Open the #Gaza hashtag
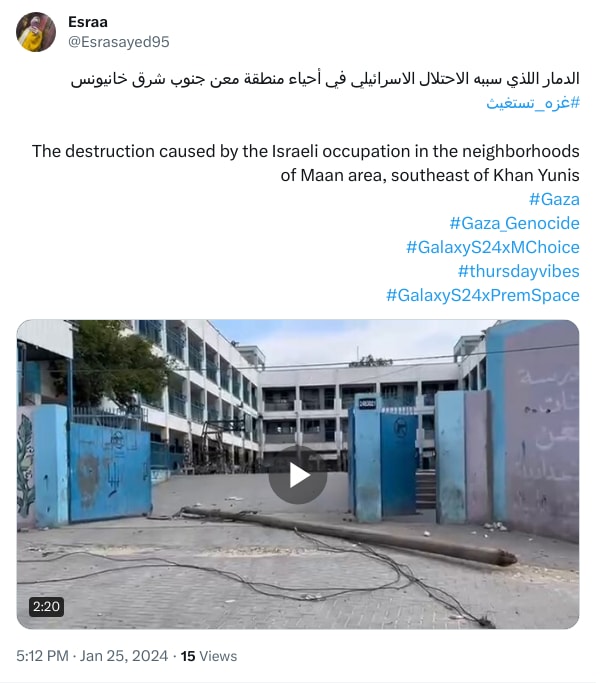The height and width of the screenshot is (683, 611). point(554,199)
